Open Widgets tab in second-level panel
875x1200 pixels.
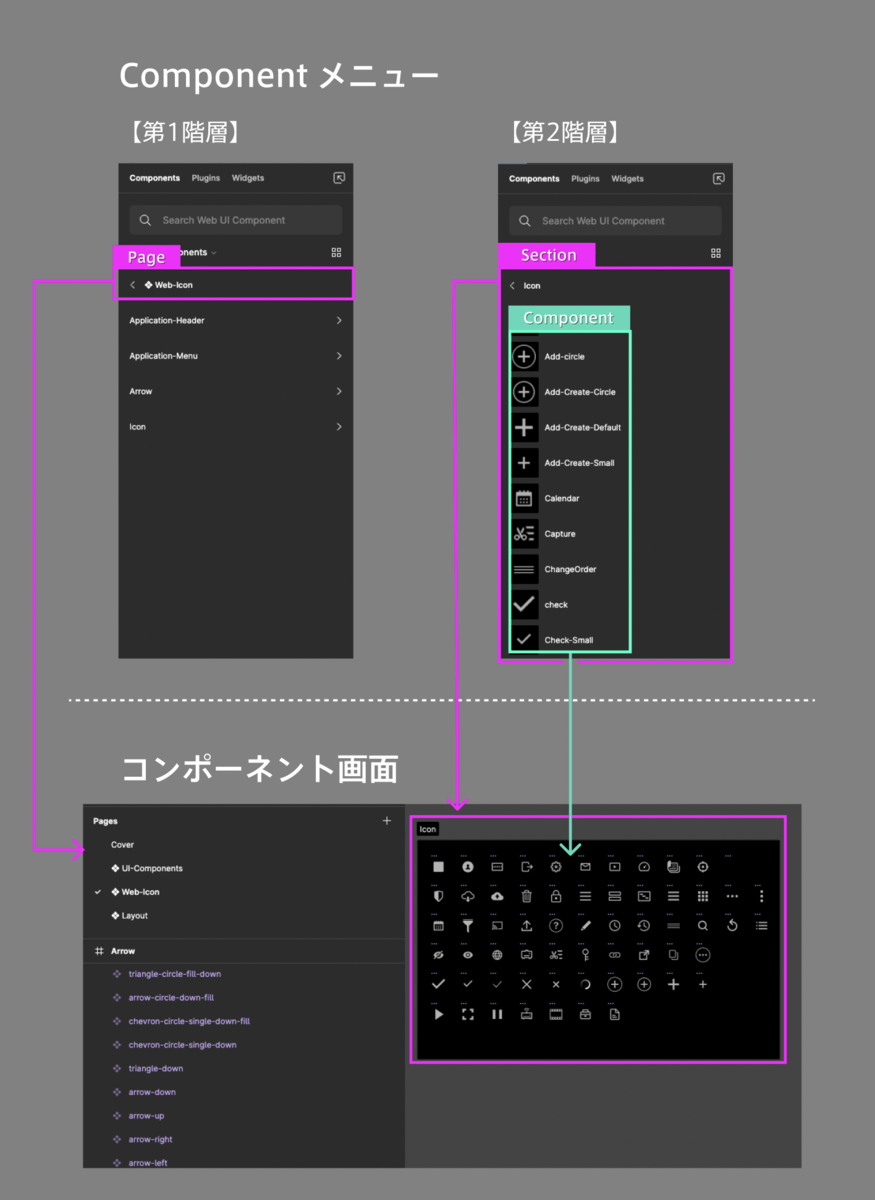627,179
